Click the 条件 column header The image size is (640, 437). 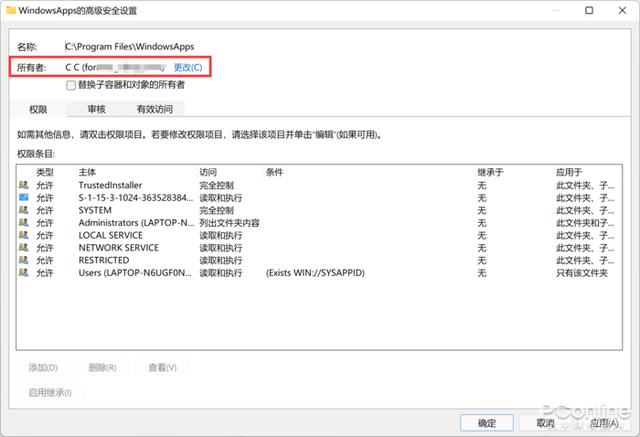(x=274, y=173)
